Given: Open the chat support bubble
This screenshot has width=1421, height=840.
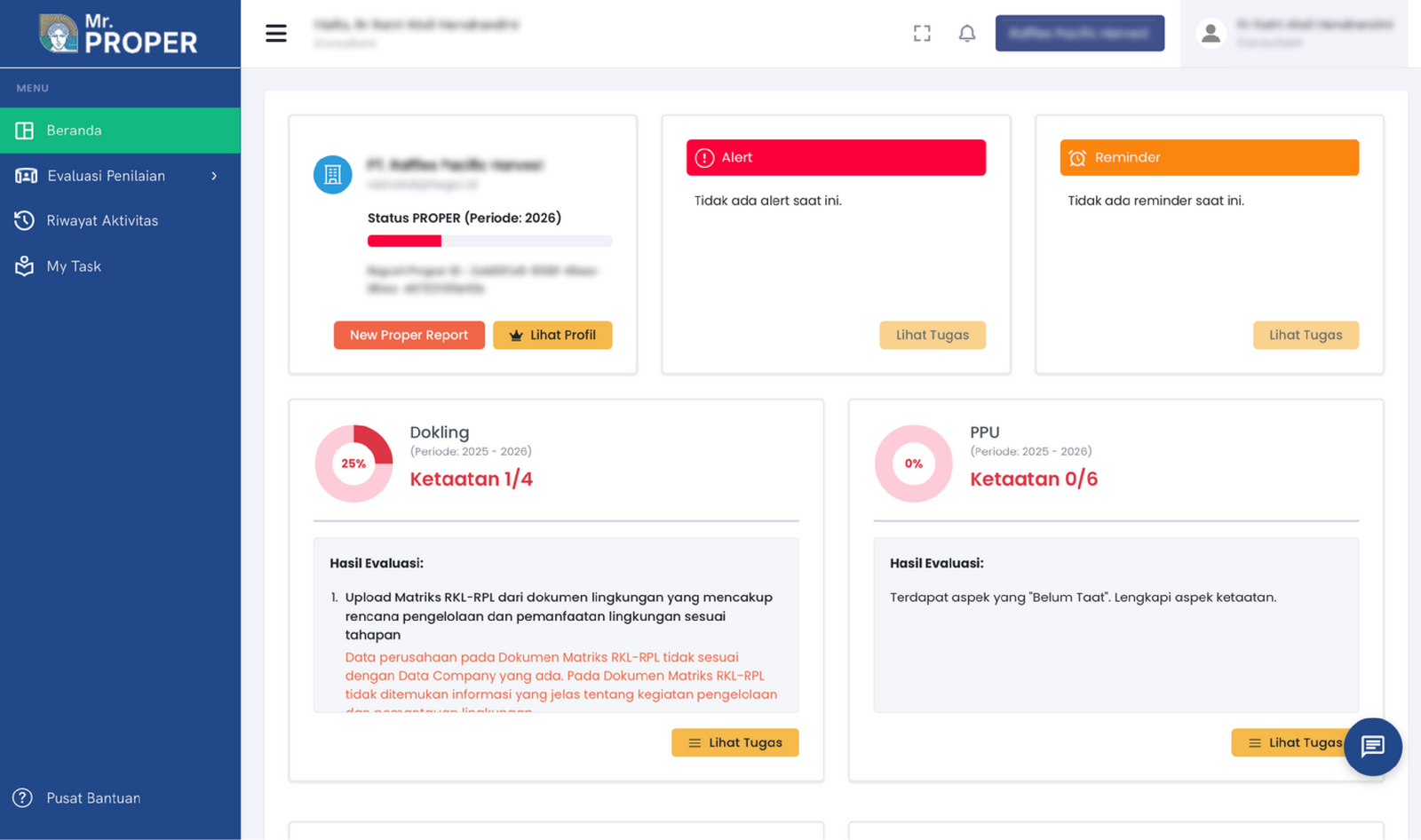Looking at the screenshot, I should coord(1372,746).
